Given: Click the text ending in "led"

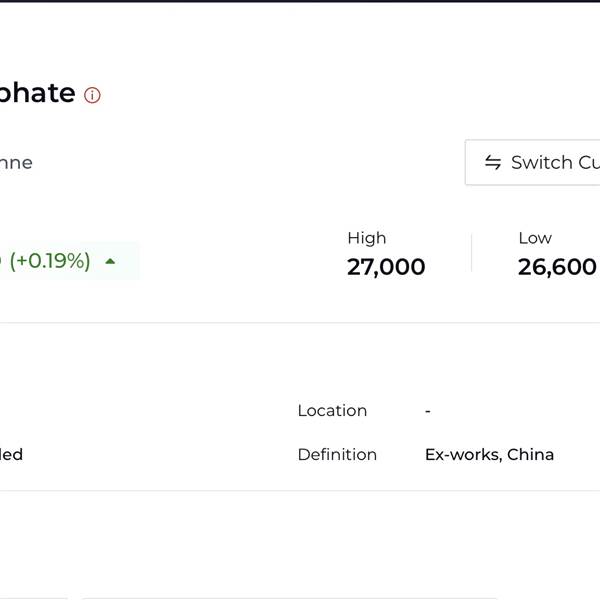Looking at the screenshot, I should (11, 455).
